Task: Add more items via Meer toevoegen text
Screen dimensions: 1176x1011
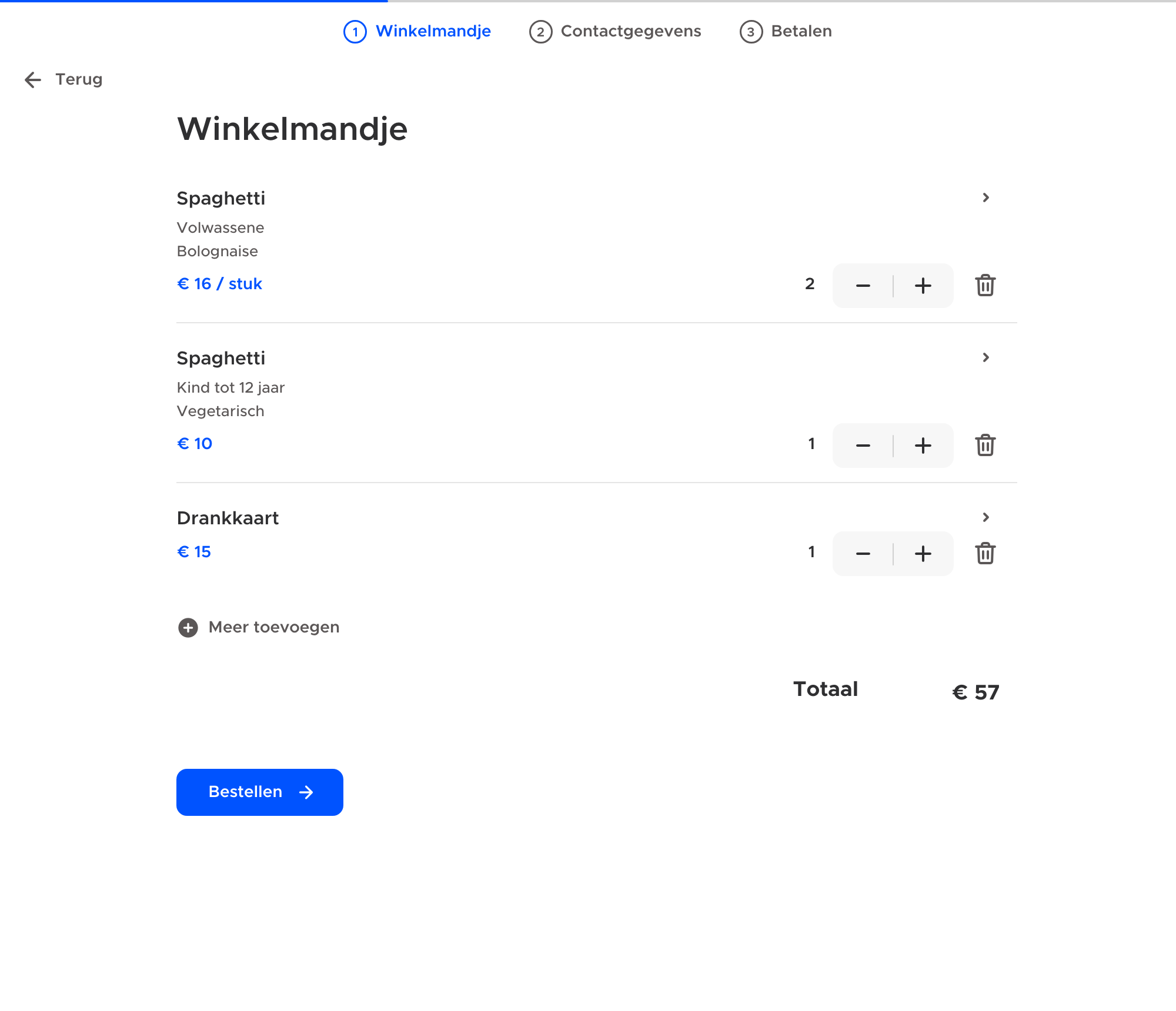Action: pyautogui.click(x=274, y=627)
